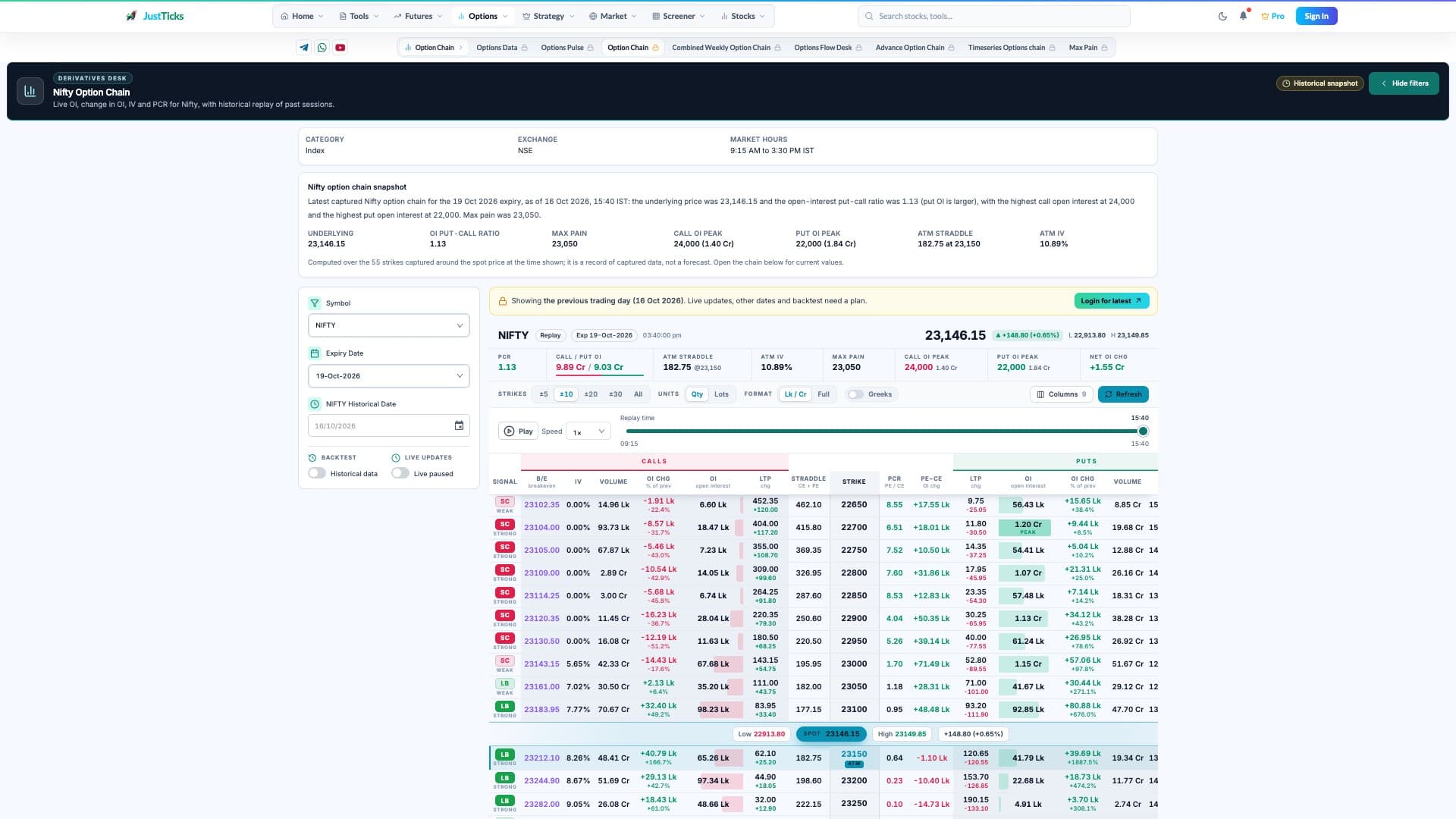Screen dimensions: 1456x819
Task: Click the filter funnel icon beside Symbol
Action: 315,303
